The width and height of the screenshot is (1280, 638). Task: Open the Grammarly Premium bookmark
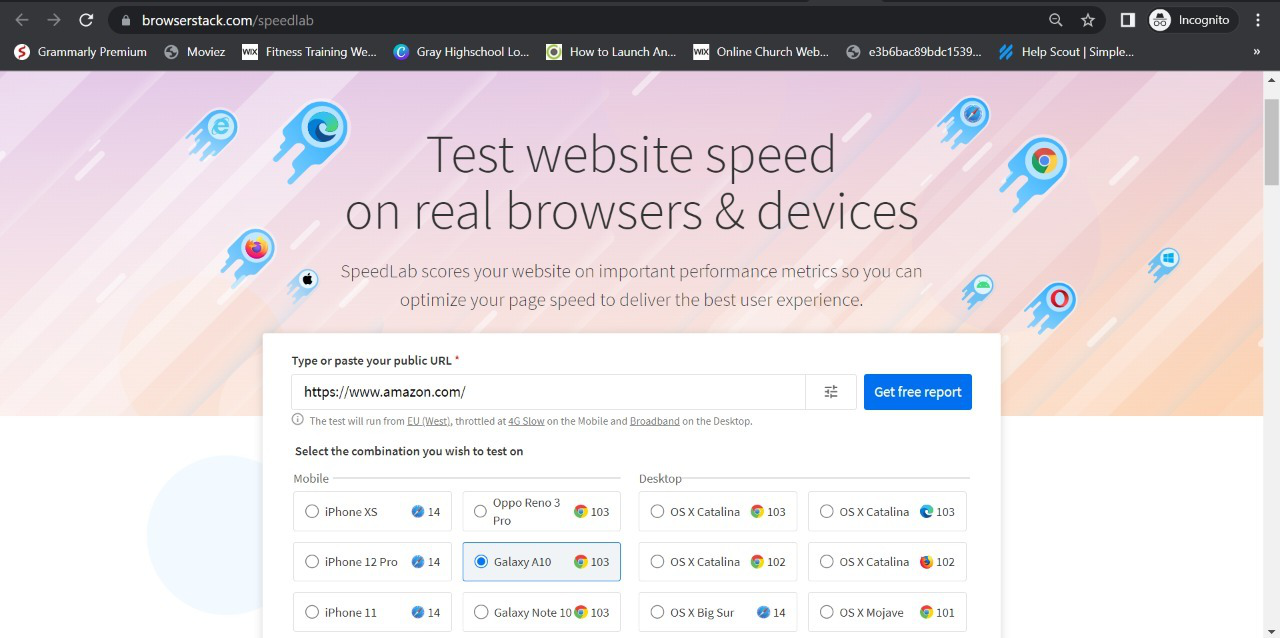pyautogui.click(x=81, y=52)
